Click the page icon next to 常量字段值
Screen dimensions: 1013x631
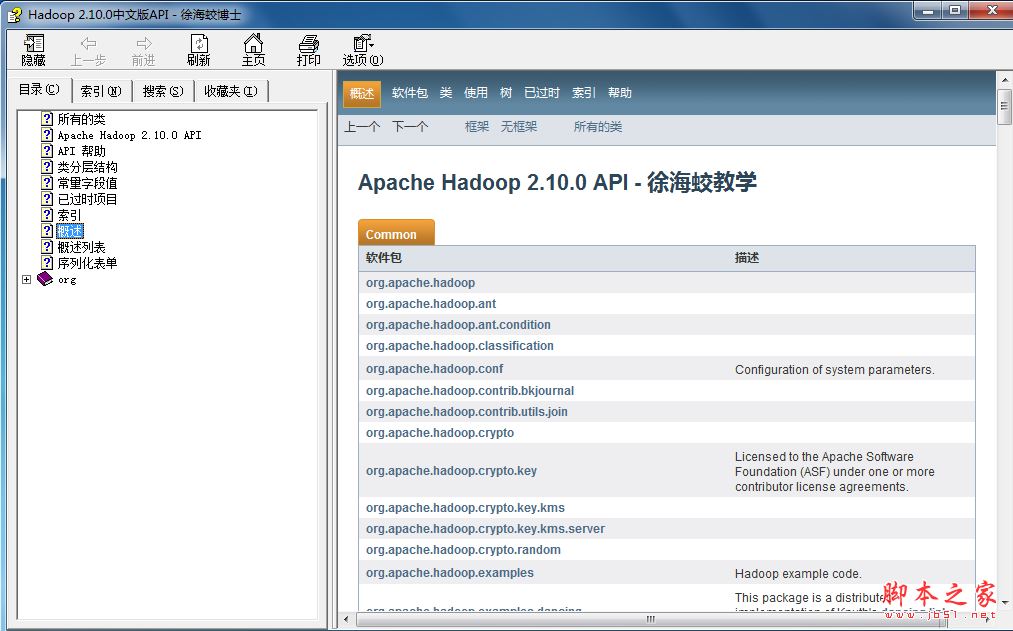pyautogui.click(x=47, y=183)
